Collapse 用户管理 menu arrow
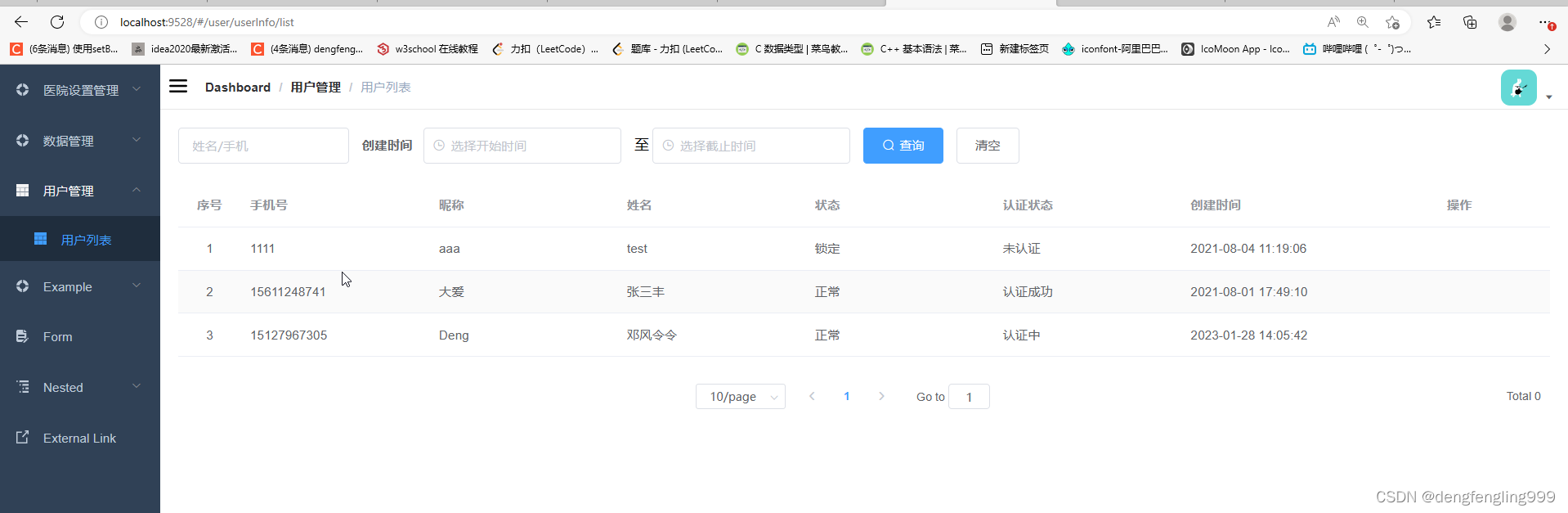Screen dimensions: 1568x513 137,189
